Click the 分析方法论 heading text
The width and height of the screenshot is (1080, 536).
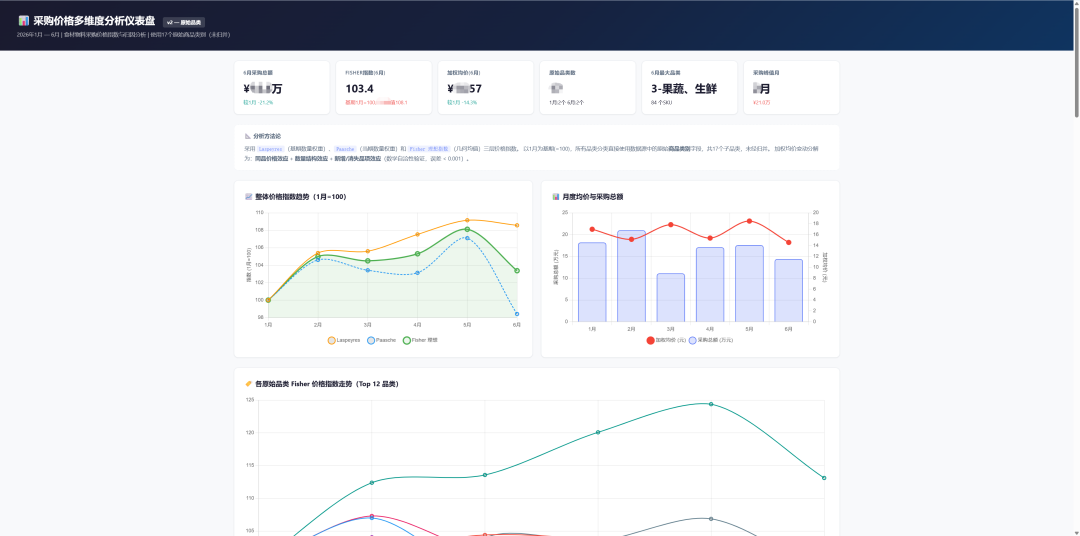coord(267,136)
